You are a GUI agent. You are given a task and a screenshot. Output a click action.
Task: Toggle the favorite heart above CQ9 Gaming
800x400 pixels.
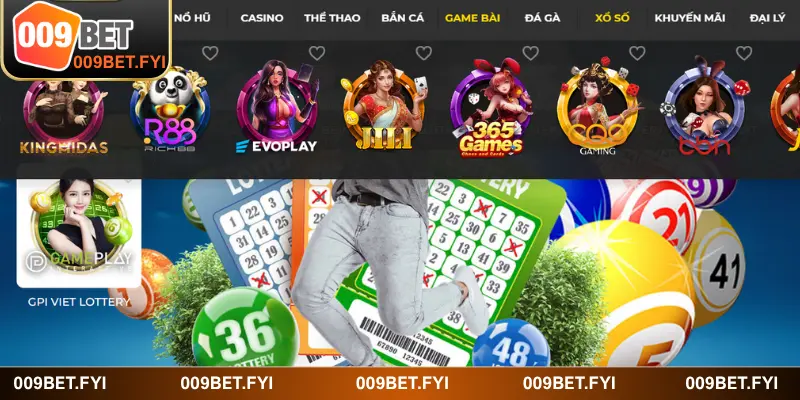tap(637, 53)
